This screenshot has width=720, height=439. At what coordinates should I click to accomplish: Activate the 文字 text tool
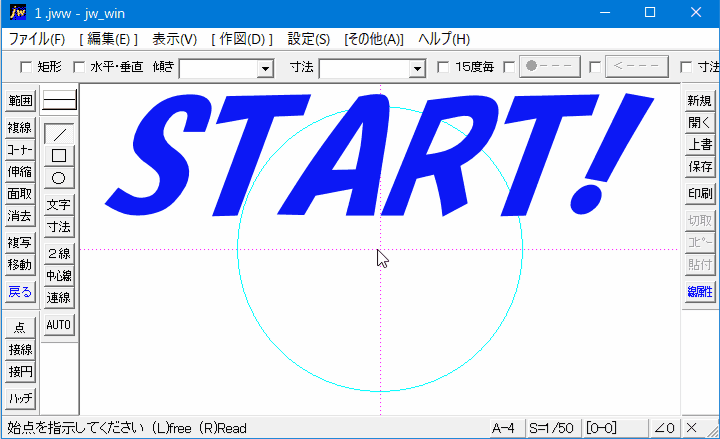click(59, 205)
